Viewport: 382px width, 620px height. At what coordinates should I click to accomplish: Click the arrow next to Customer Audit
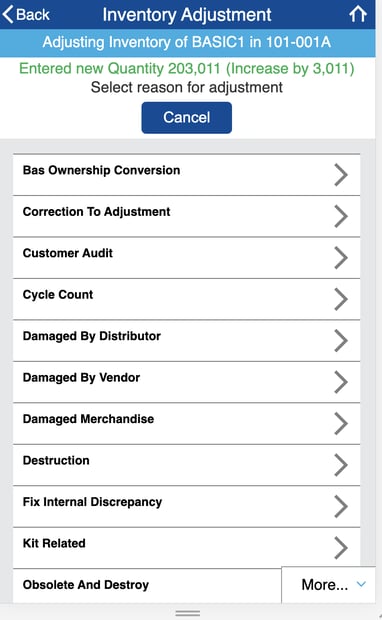(x=341, y=257)
